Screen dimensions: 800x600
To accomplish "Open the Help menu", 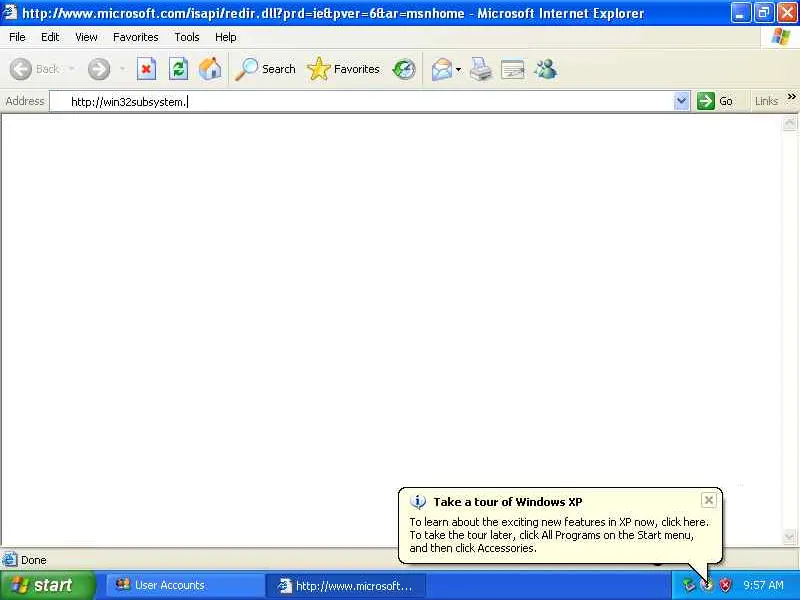I will pos(226,37).
